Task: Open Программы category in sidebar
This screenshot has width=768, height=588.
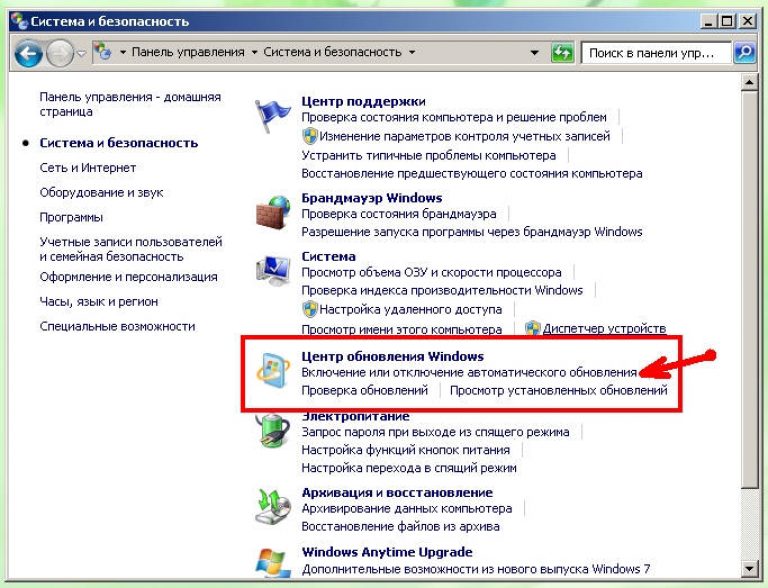Action: coord(71,217)
